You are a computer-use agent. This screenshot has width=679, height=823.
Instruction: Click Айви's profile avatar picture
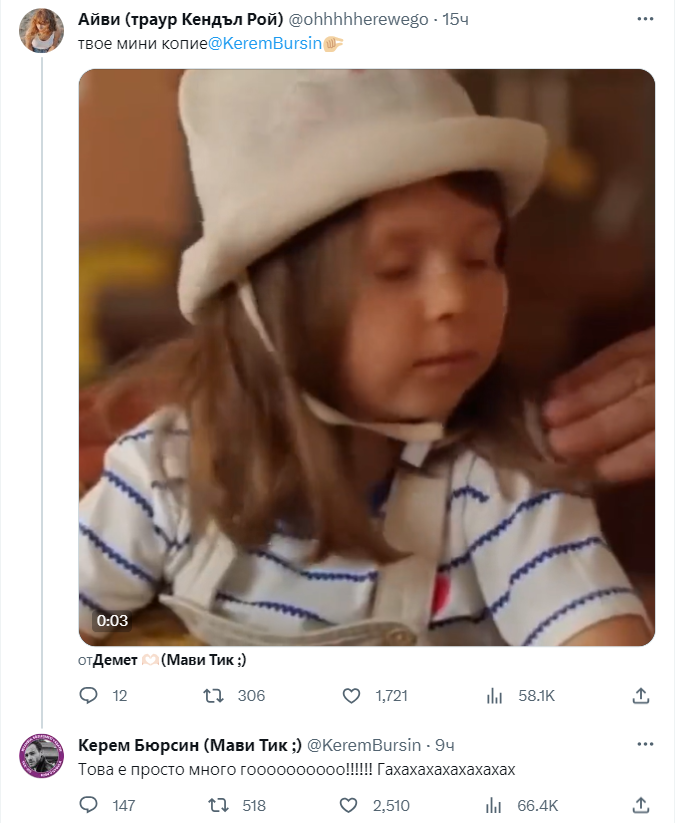42,31
